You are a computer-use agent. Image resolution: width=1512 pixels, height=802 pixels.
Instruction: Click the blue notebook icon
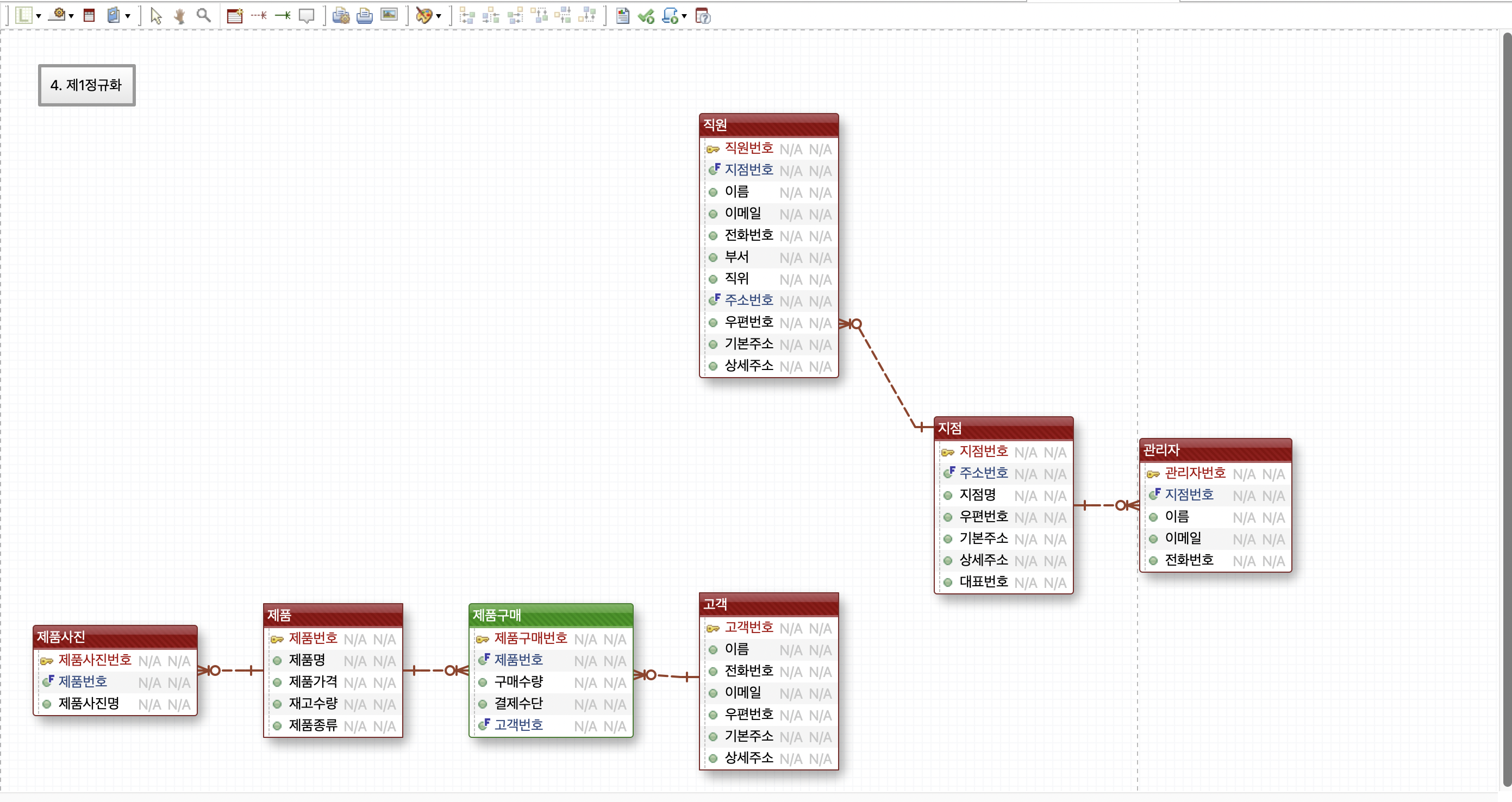[113, 15]
